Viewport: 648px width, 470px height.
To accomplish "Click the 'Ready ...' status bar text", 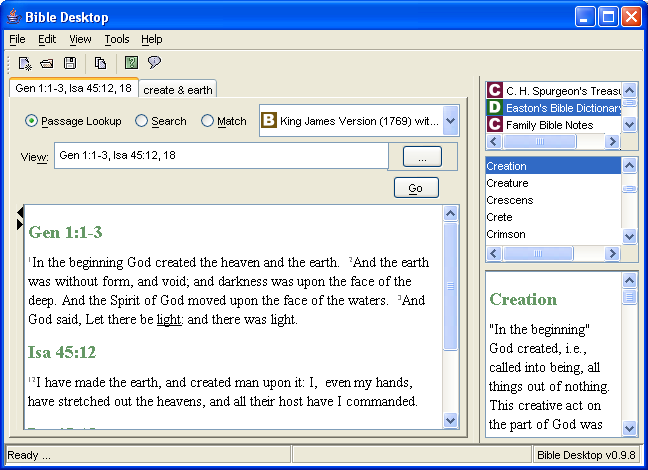I will pyautogui.click(x=29, y=455).
